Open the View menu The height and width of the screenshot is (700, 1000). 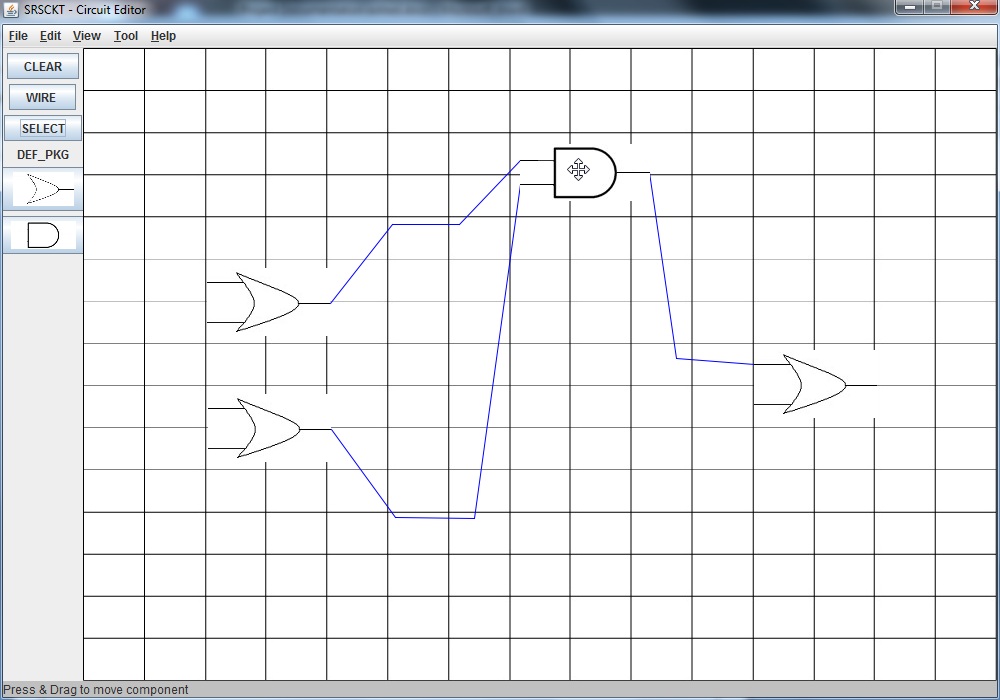pos(87,36)
